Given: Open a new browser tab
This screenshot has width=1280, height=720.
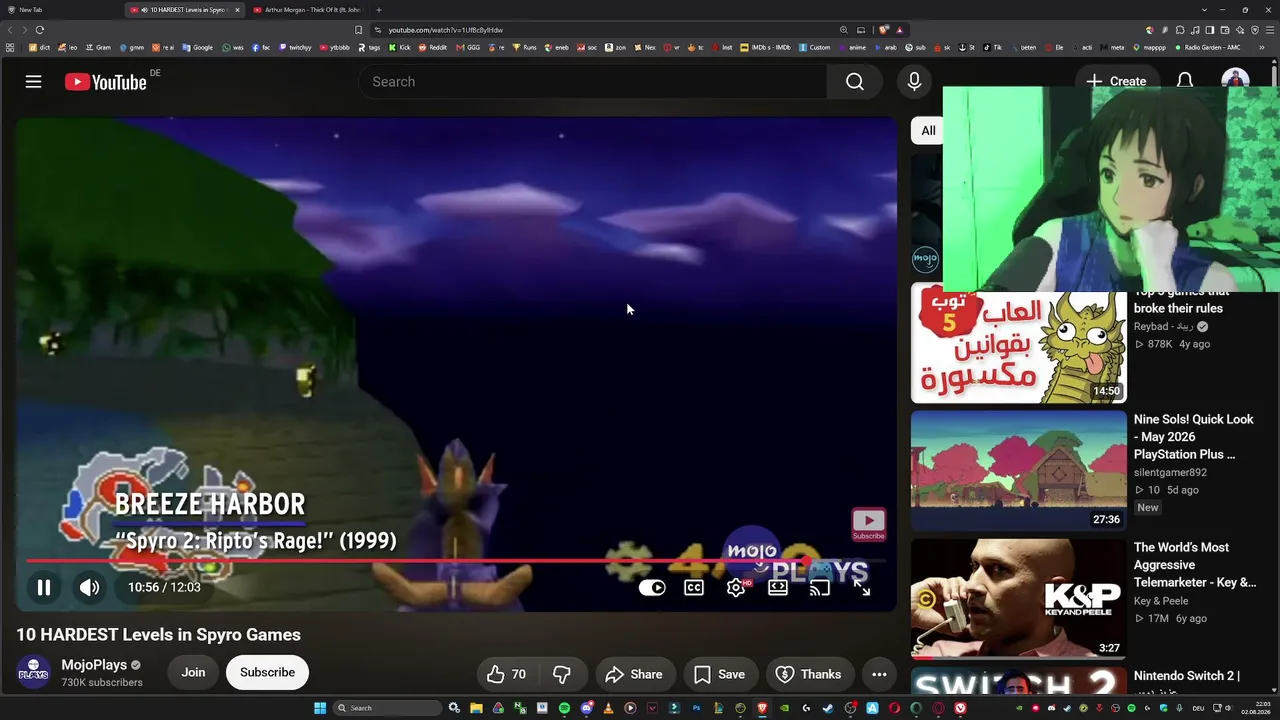Looking at the screenshot, I should click(378, 10).
